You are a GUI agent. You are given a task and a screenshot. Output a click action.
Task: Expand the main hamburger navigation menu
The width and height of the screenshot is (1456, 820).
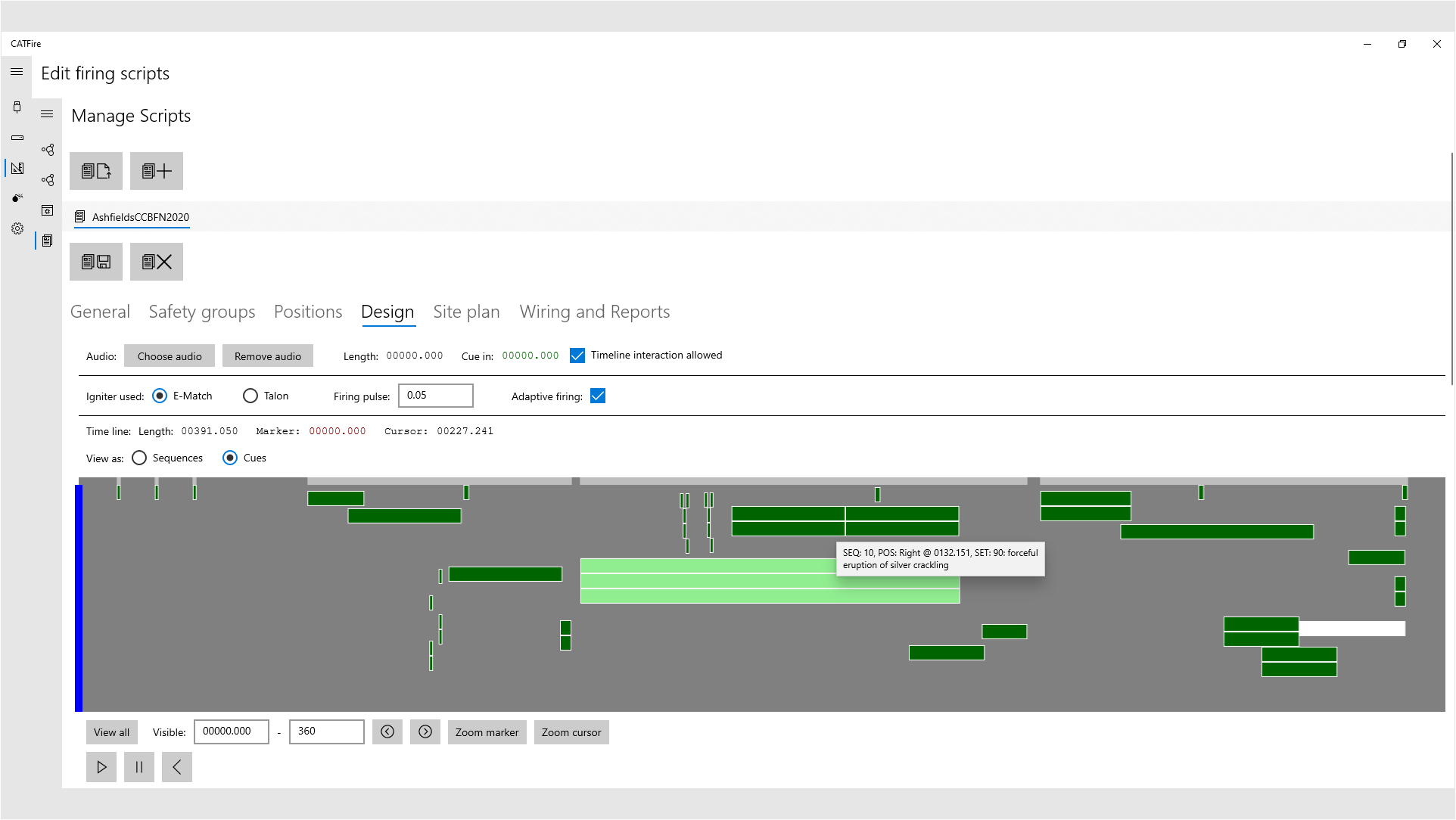point(17,73)
